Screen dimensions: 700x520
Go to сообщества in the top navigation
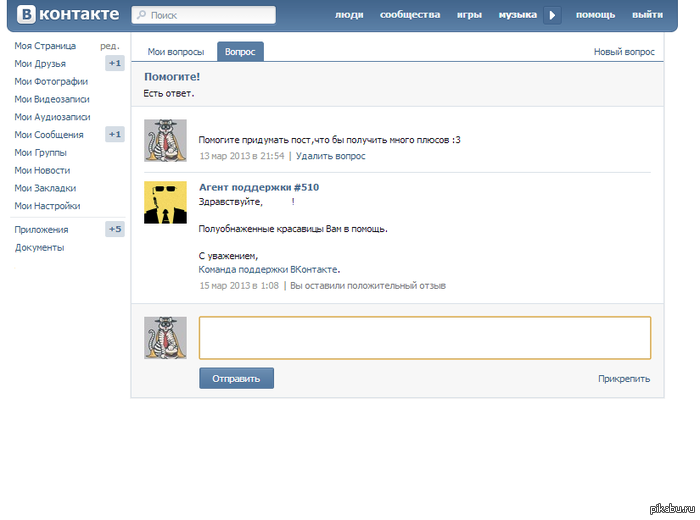410,15
